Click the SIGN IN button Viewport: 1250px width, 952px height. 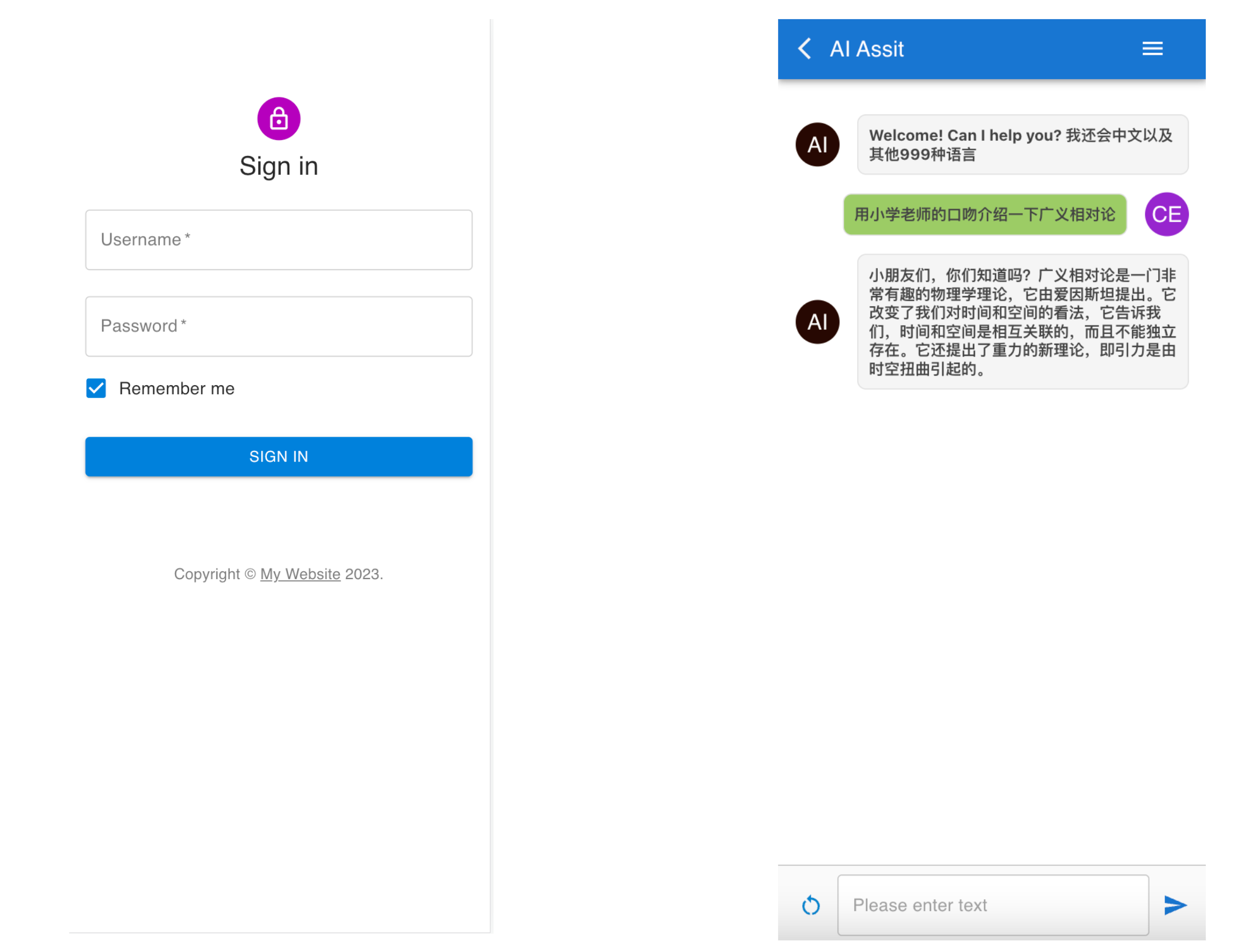tap(279, 456)
